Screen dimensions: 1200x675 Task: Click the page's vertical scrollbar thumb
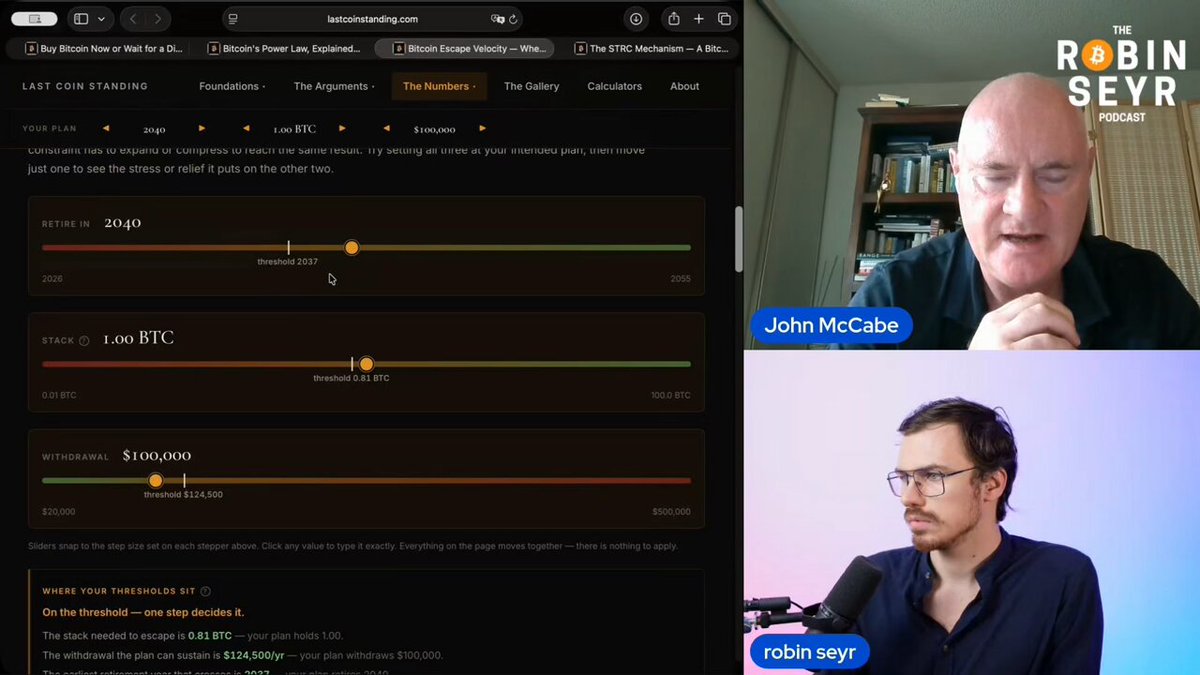(739, 239)
